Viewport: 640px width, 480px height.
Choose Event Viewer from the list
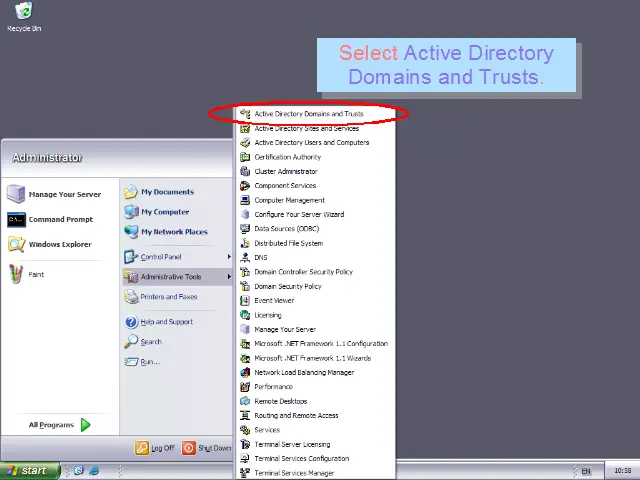[273, 300]
